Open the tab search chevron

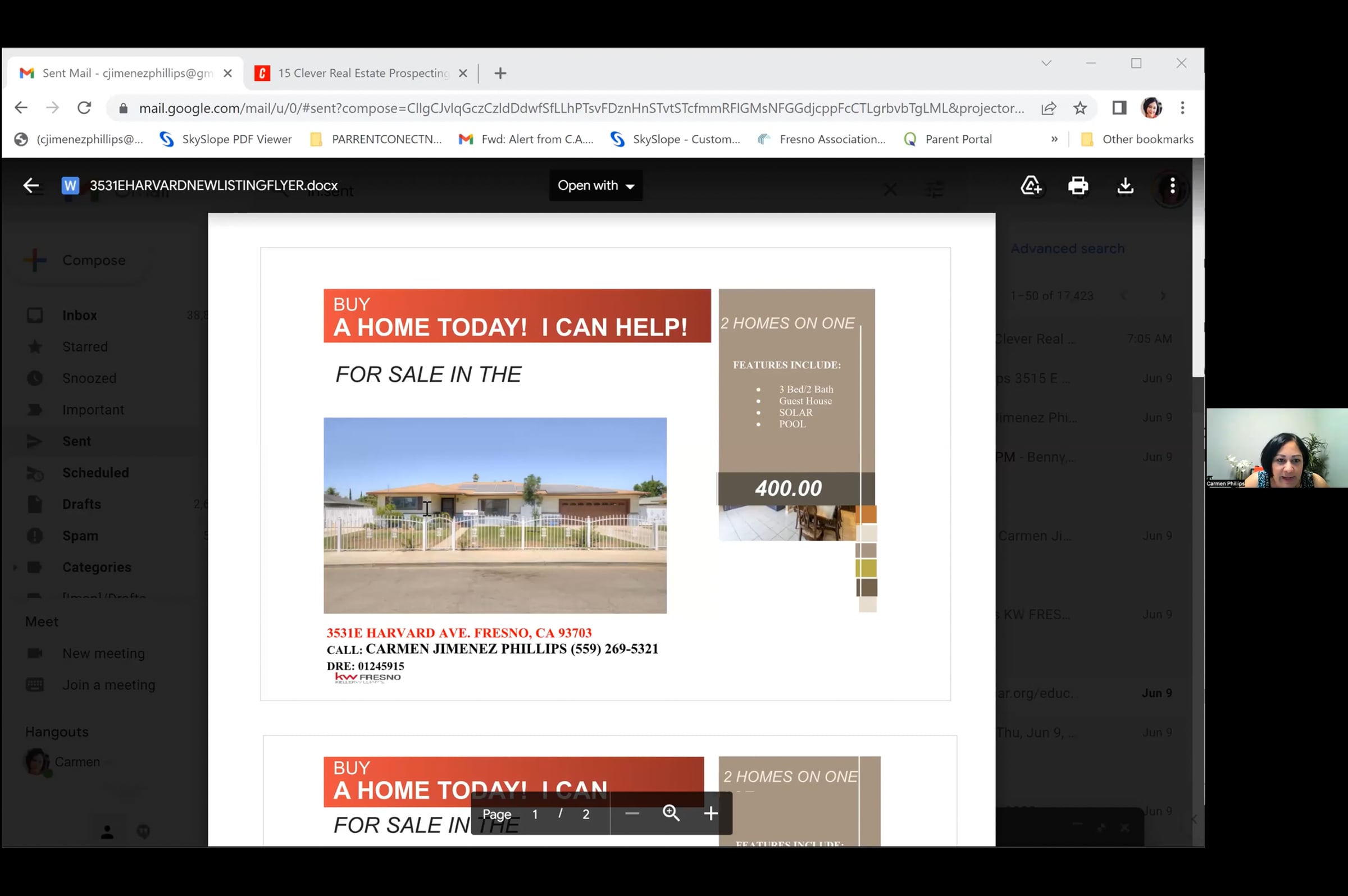(1046, 63)
